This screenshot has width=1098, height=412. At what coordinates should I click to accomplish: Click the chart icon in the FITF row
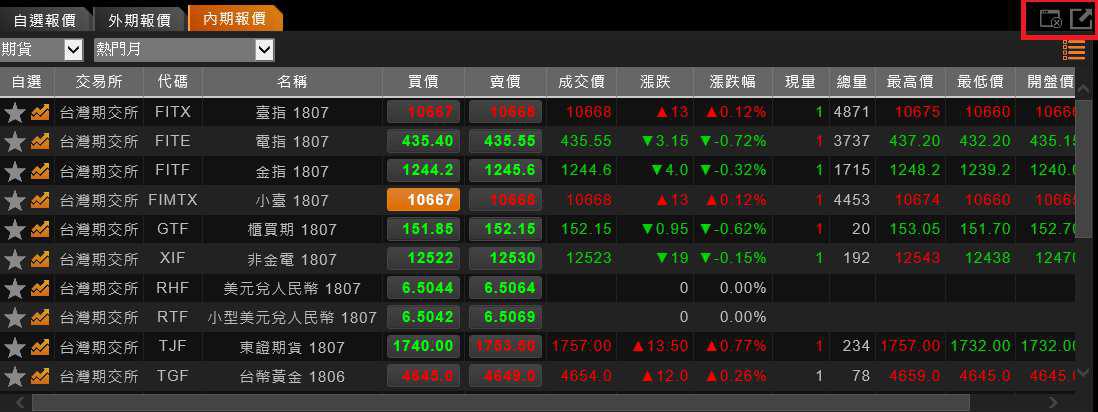(x=40, y=171)
